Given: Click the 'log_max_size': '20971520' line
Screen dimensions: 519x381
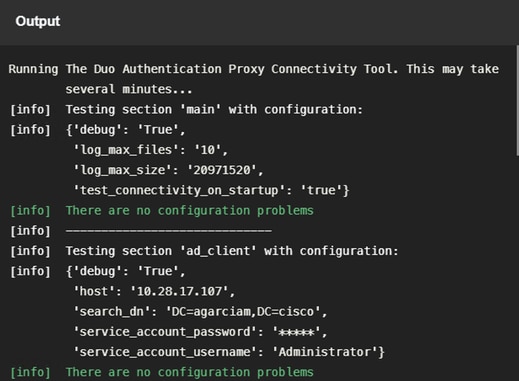Looking at the screenshot, I should 168,170.
